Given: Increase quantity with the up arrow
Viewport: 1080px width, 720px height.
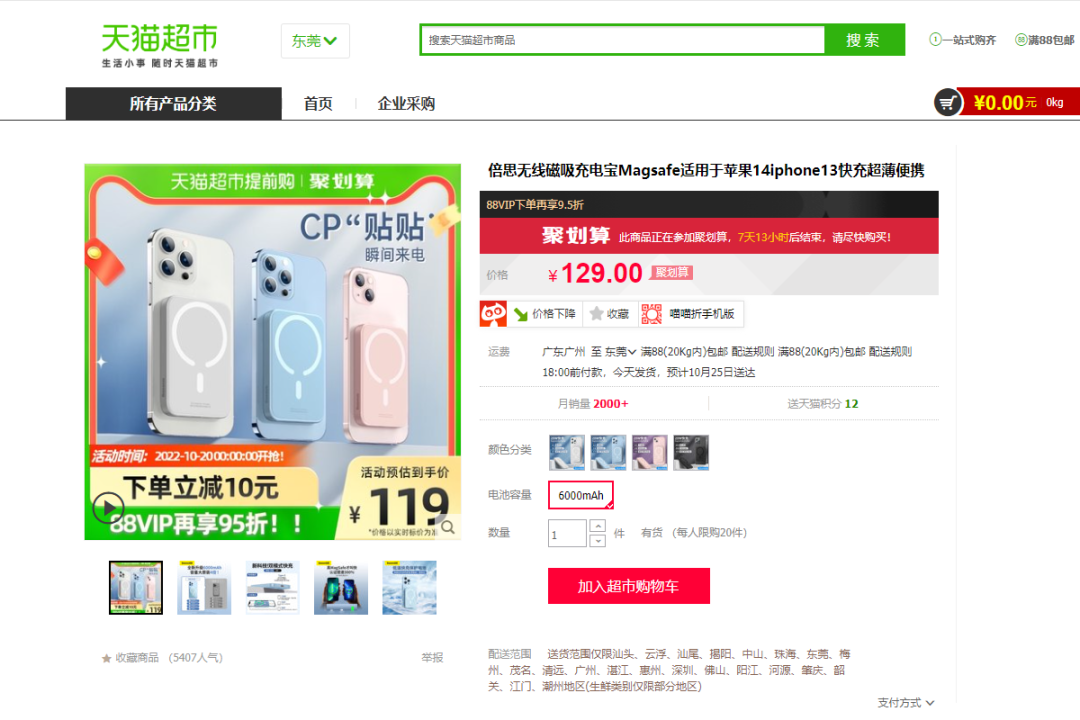Looking at the screenshot, I should click(598, 526).
